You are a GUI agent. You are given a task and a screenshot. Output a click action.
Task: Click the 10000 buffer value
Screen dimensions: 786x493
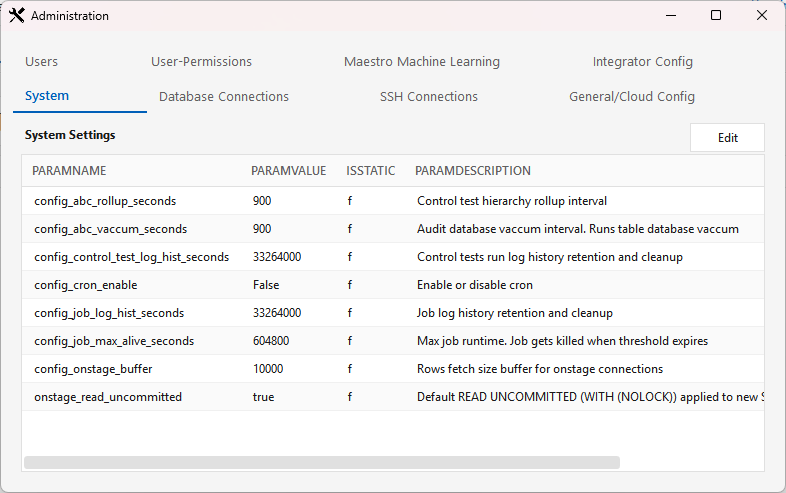(268, 369)
